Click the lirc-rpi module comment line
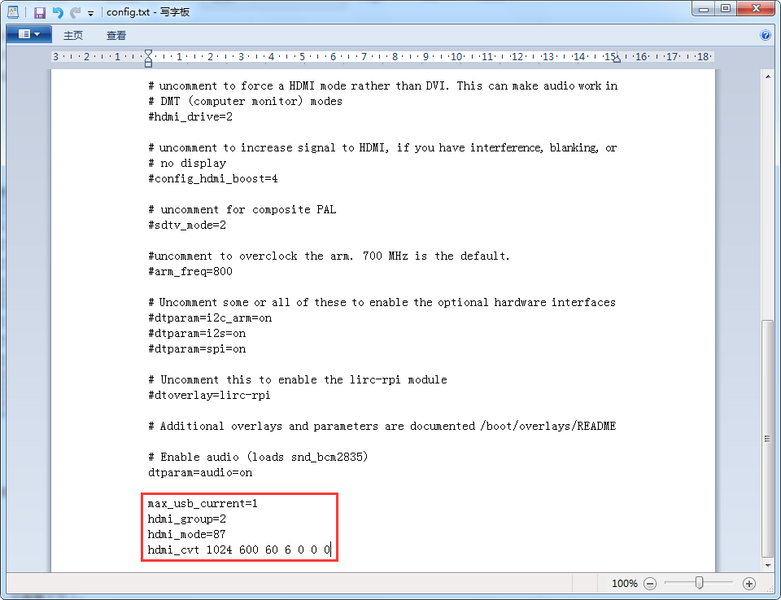Viewport: 781px width, 600px height. (x=297, y=380)
